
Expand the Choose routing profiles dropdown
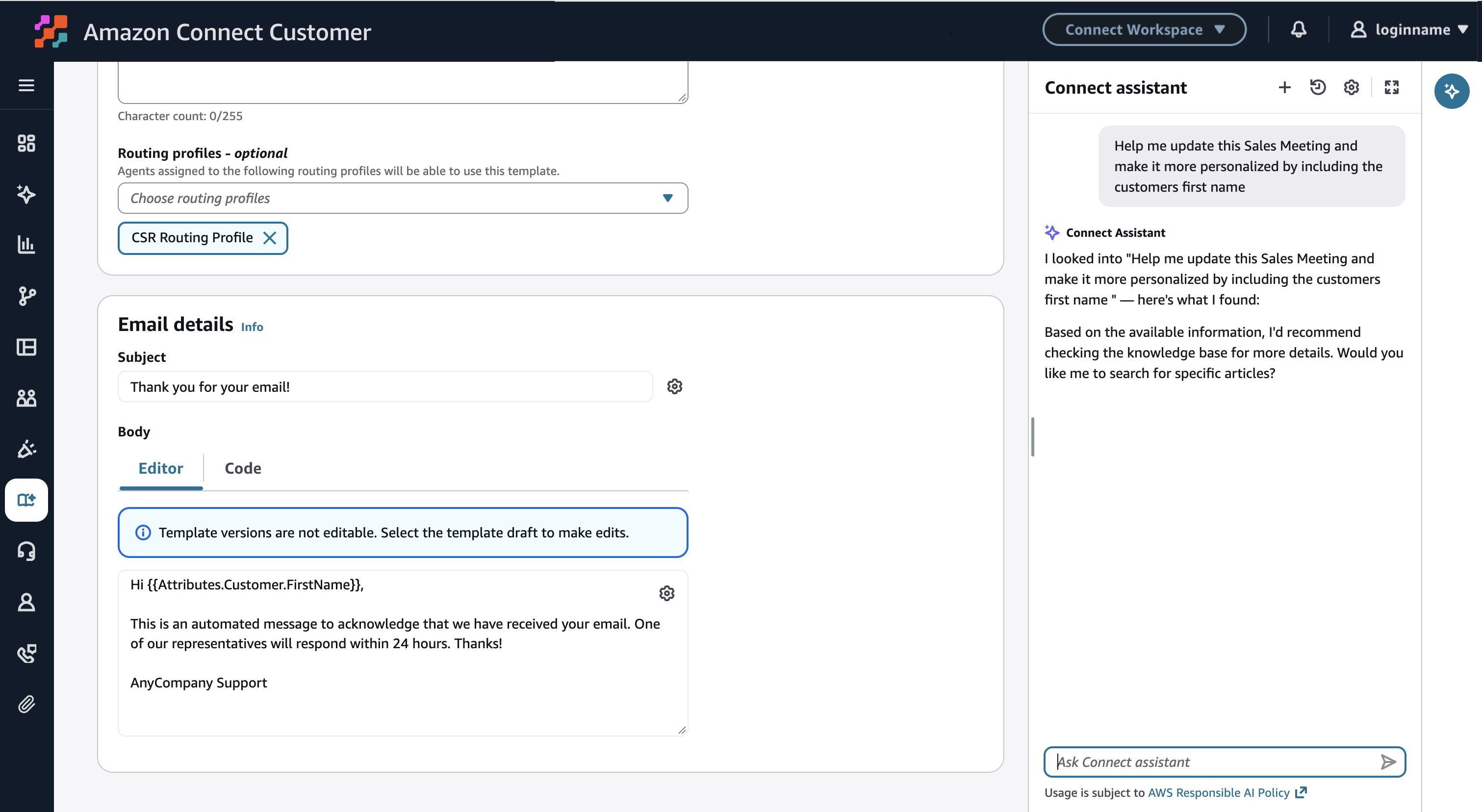(x=403, y=199)
